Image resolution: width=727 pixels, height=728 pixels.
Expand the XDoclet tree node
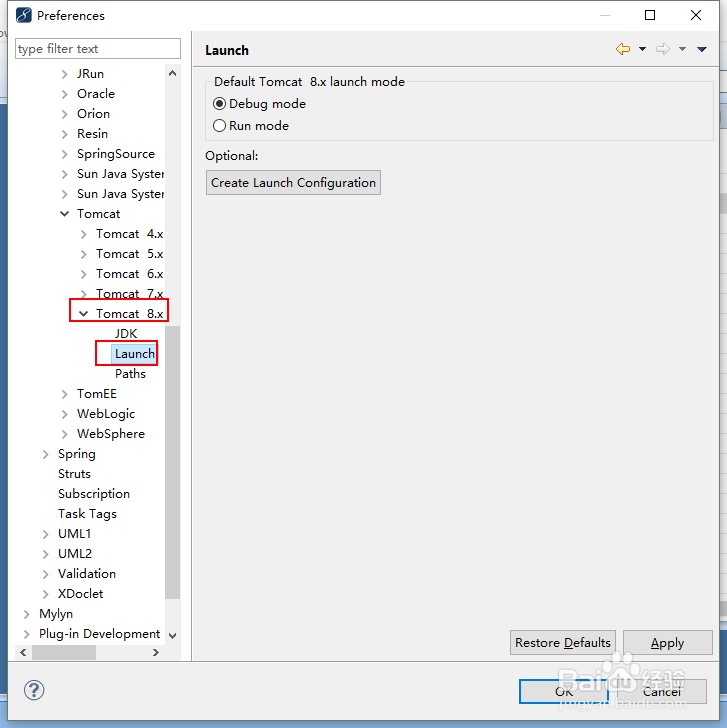tap(45, 594)
